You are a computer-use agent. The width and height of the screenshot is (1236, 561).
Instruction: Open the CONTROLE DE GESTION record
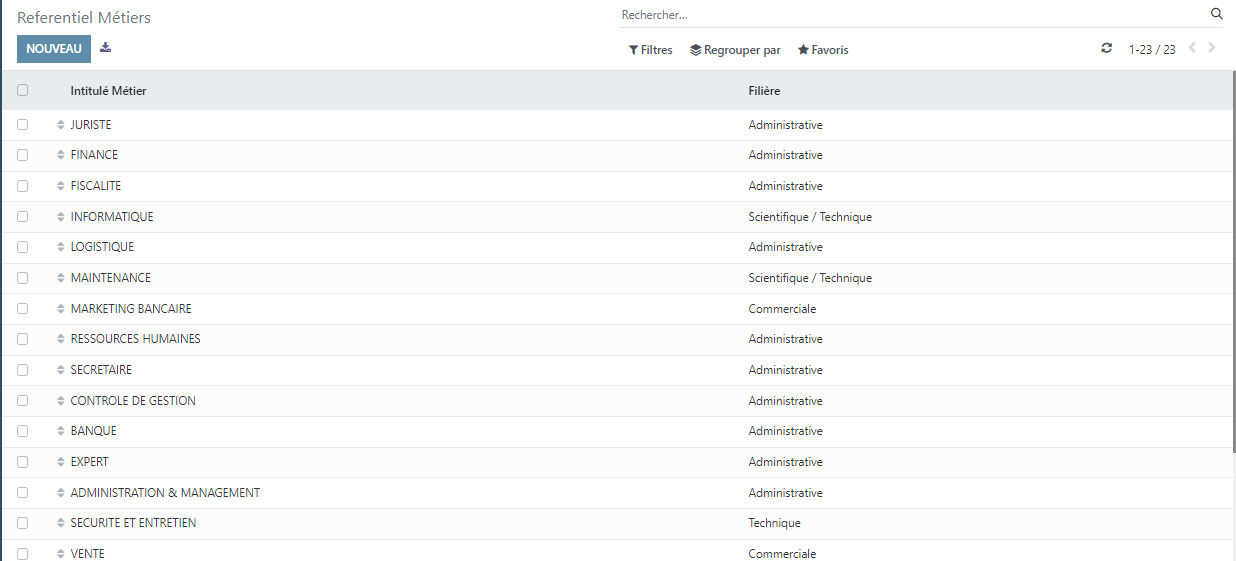pyautogui.click(x=133, y=401)
